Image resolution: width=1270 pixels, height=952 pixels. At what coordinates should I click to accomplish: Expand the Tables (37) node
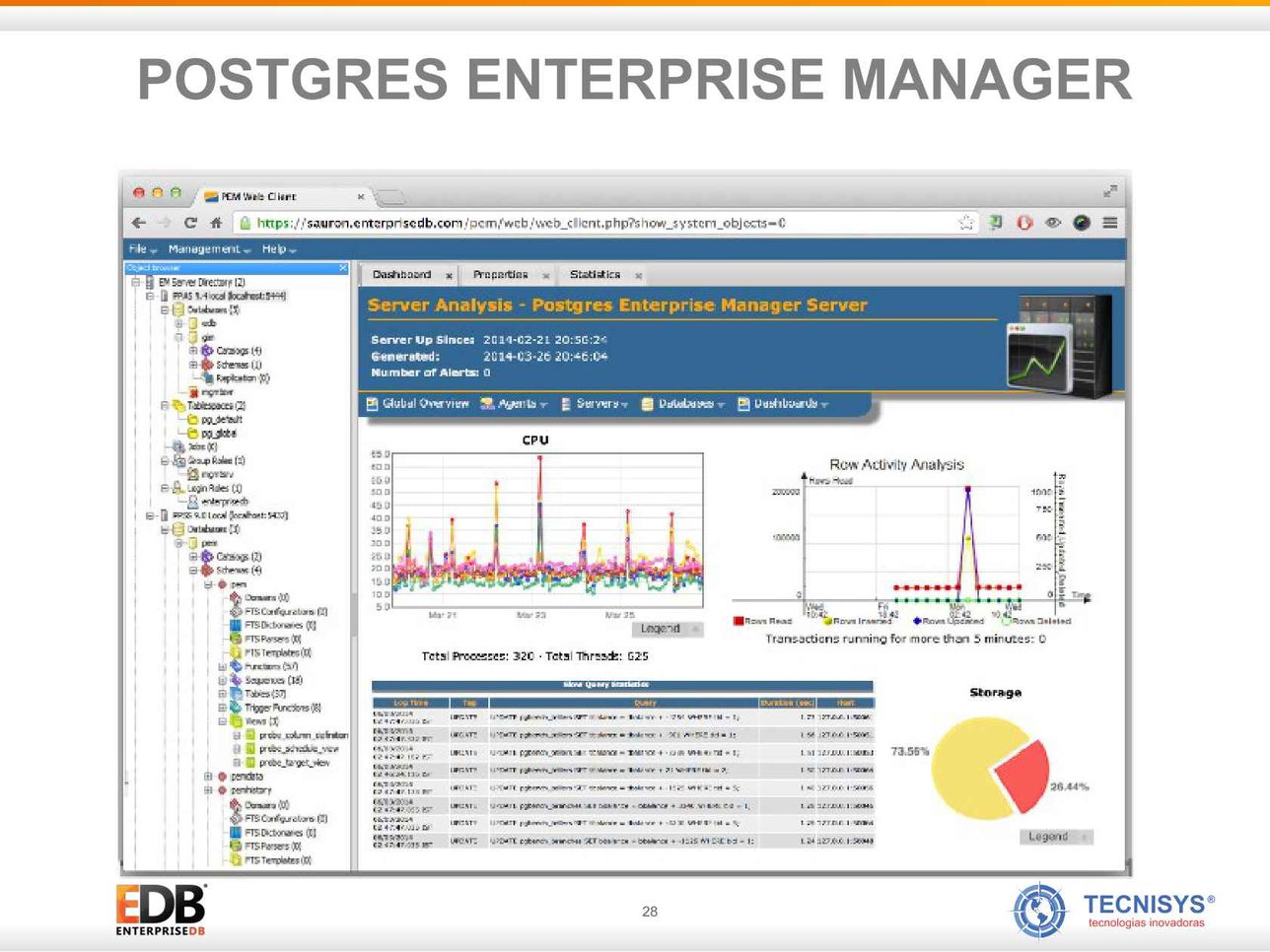pos(223,694)
